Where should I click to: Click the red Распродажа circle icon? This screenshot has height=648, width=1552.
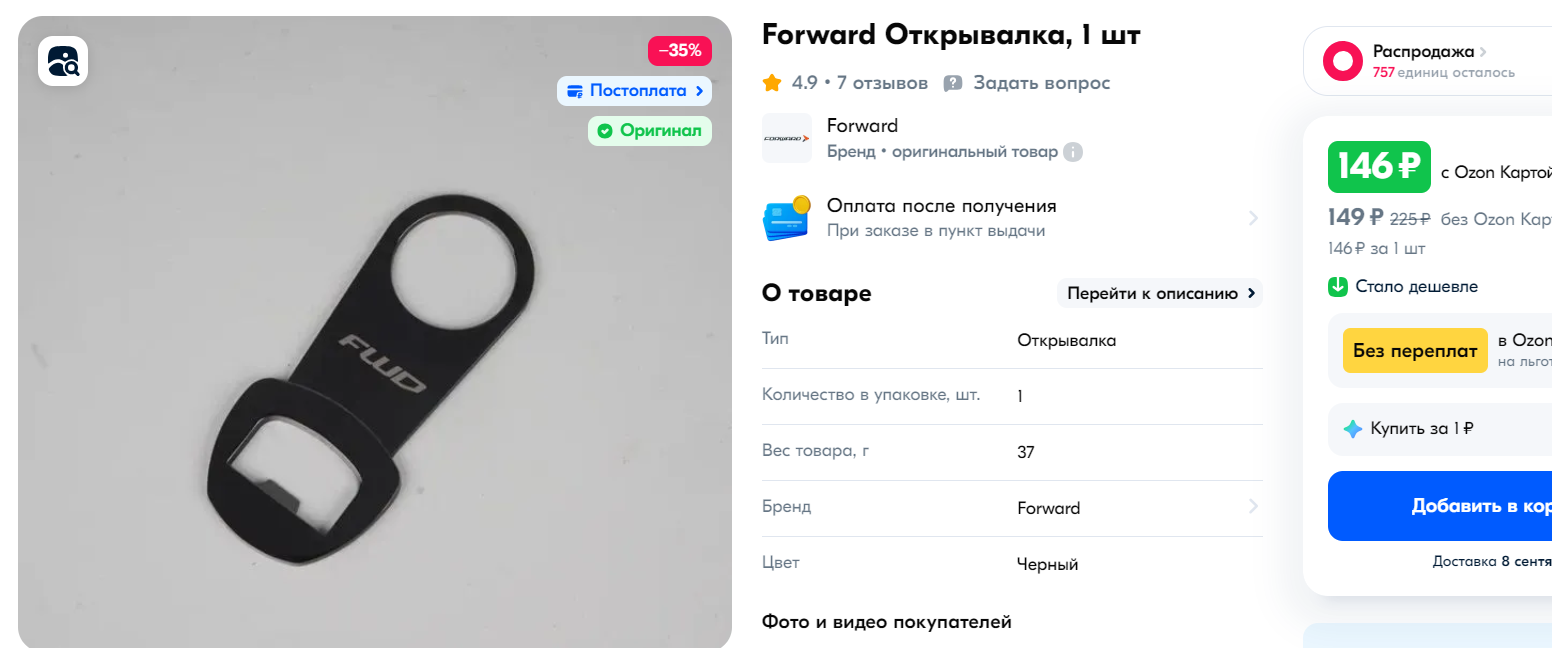pos(1343,61)
